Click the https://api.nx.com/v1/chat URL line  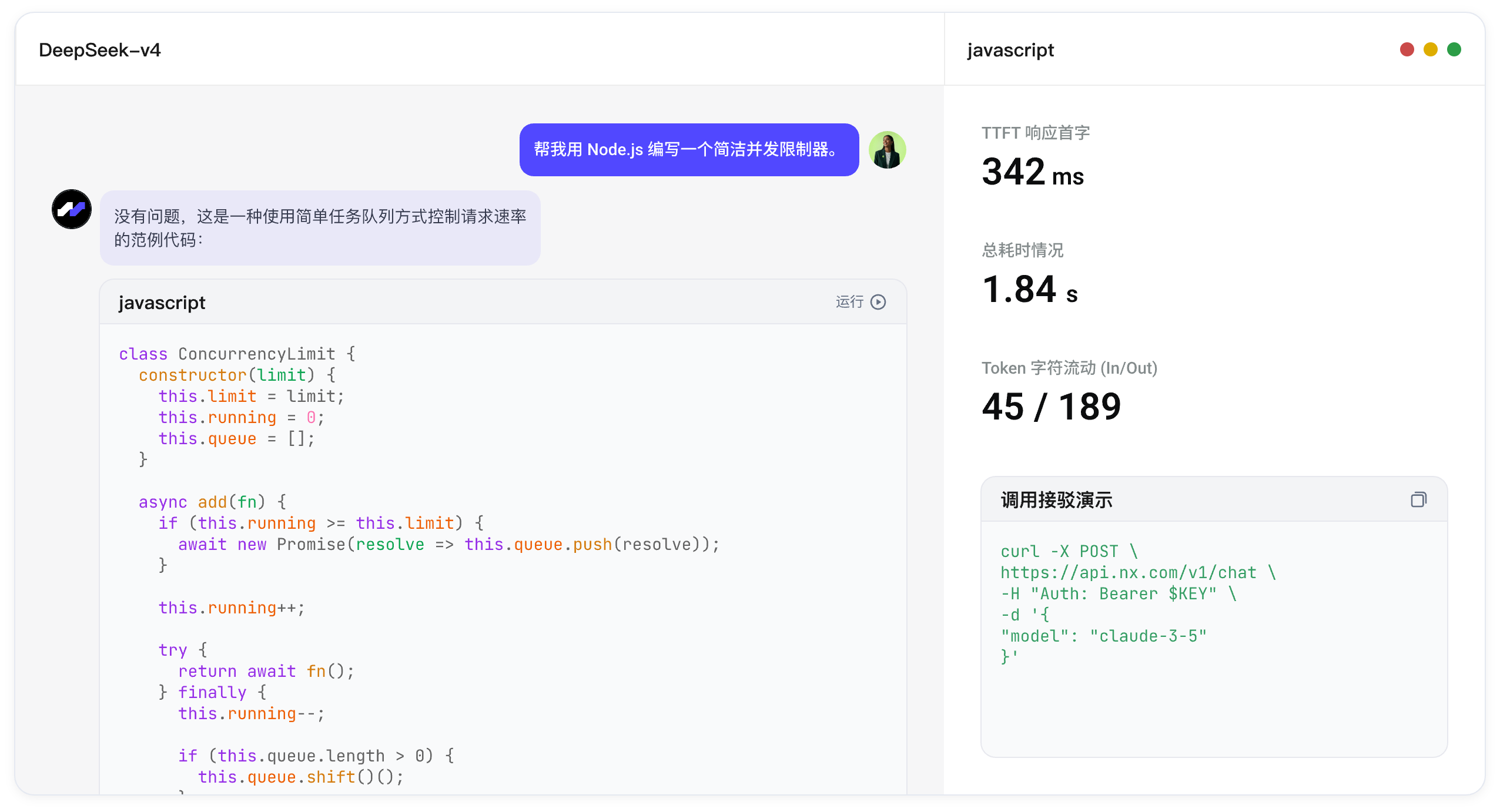pyautogui.click(x=1138, y=573)
